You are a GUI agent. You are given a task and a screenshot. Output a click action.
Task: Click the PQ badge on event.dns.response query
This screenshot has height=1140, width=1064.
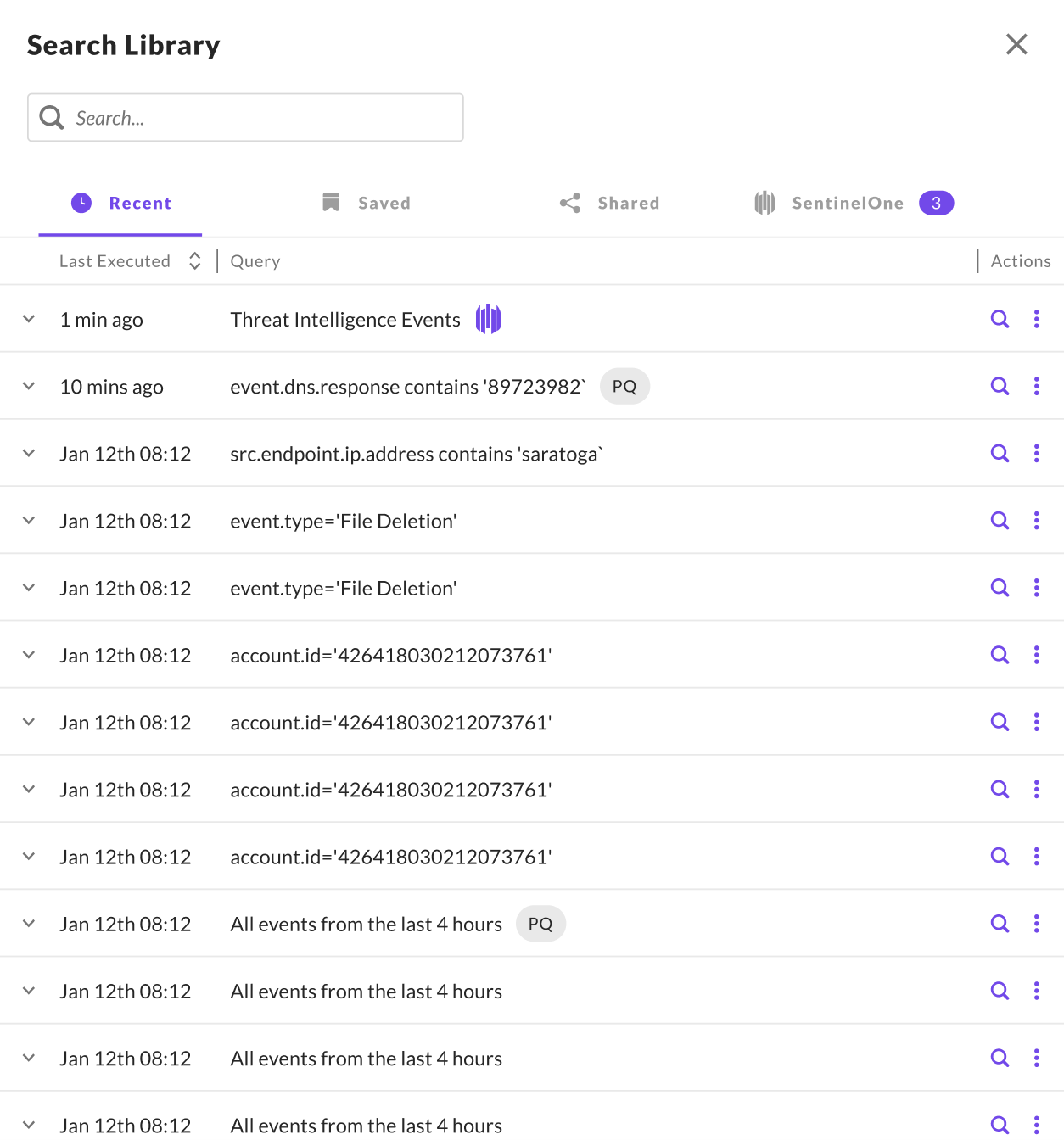point(624,387)
